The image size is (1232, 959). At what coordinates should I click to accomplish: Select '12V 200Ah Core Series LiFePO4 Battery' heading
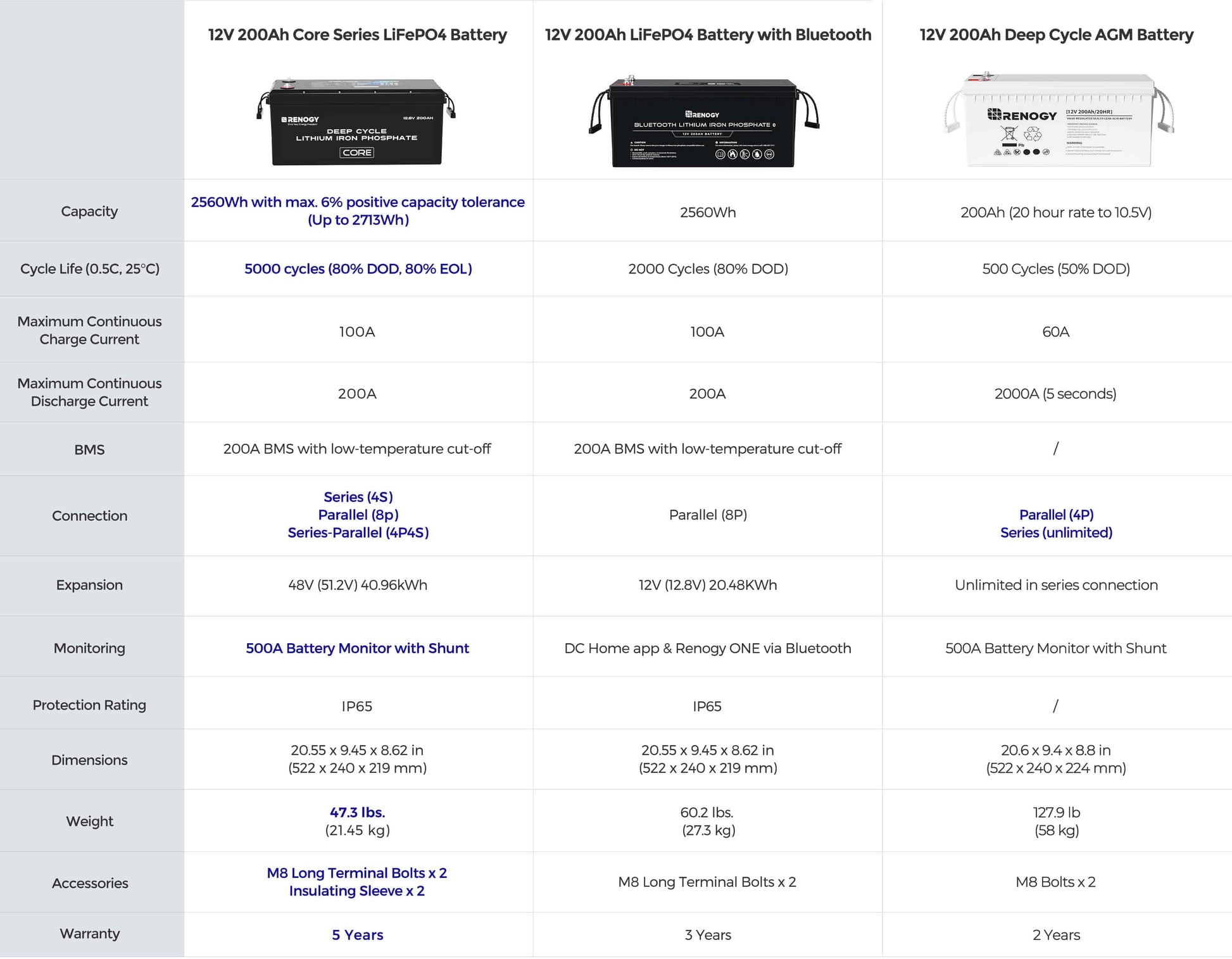[x=358, y=35]
